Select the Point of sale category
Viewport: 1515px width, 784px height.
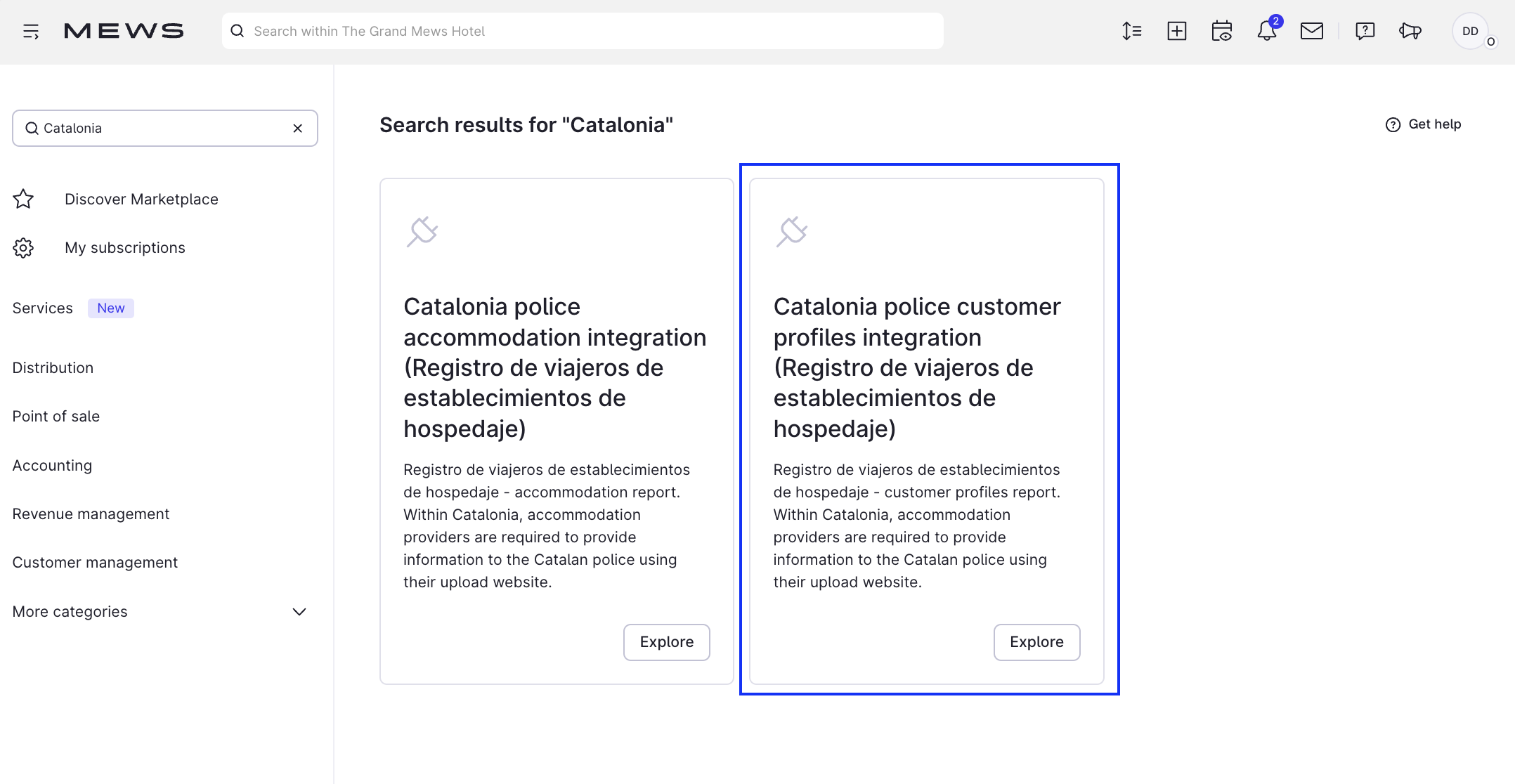coord(56,416)
